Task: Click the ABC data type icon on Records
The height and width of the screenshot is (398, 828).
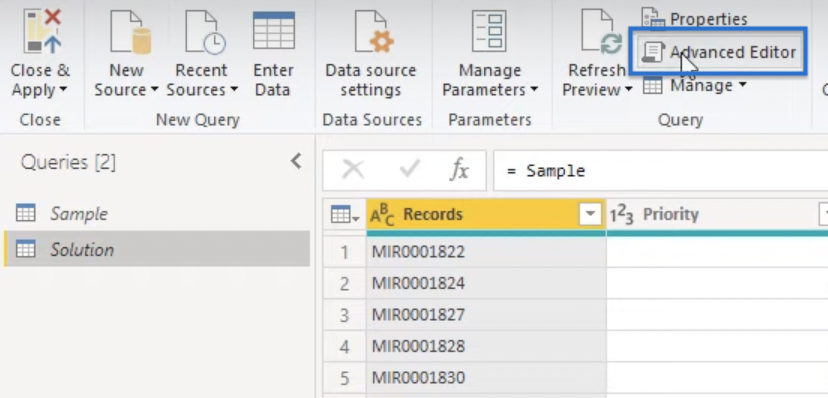Action: pos(382,215)
